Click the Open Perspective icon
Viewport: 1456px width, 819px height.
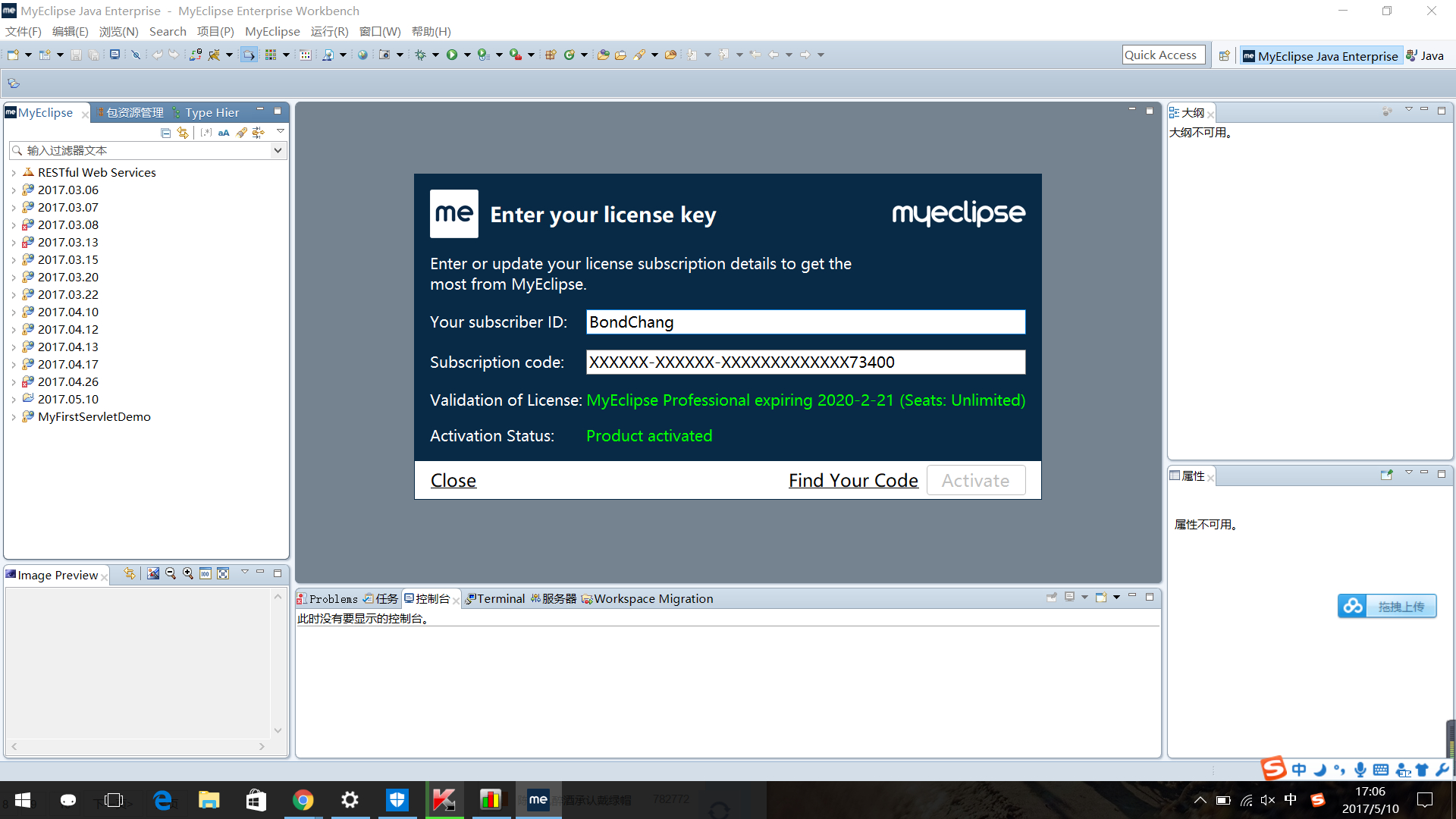click(x=1224, y=55)
